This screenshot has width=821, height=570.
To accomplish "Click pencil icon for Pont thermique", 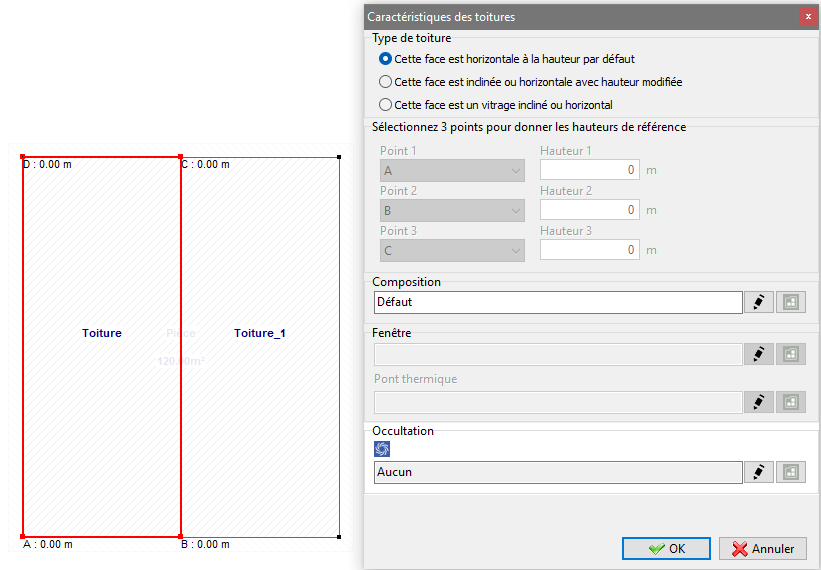I will pyautogui.click(x=759, y=402).
